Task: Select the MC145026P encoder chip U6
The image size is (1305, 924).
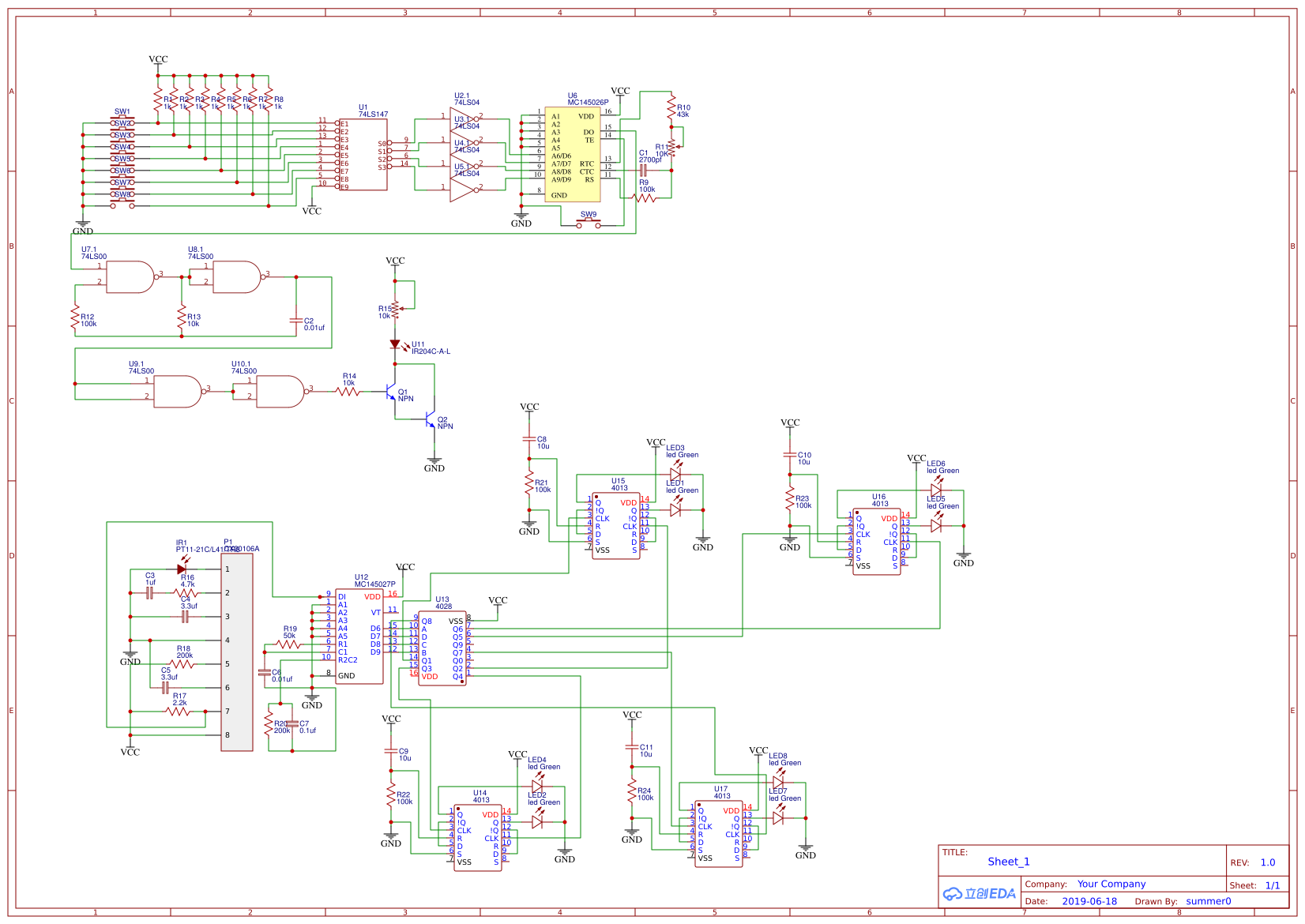Action: [572, 155]
